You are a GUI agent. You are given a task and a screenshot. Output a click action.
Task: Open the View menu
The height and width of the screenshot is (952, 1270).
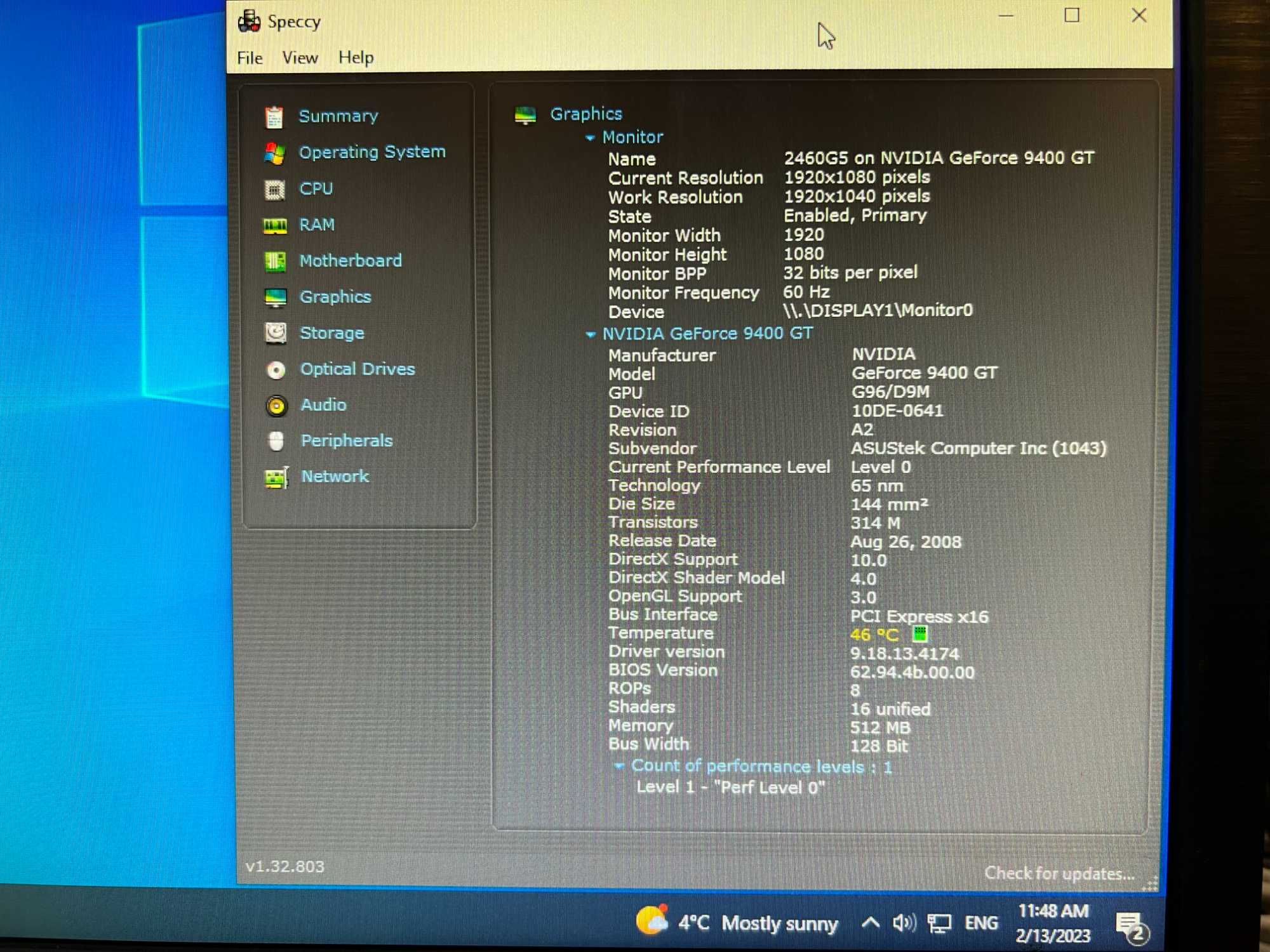tap(299, 57)
